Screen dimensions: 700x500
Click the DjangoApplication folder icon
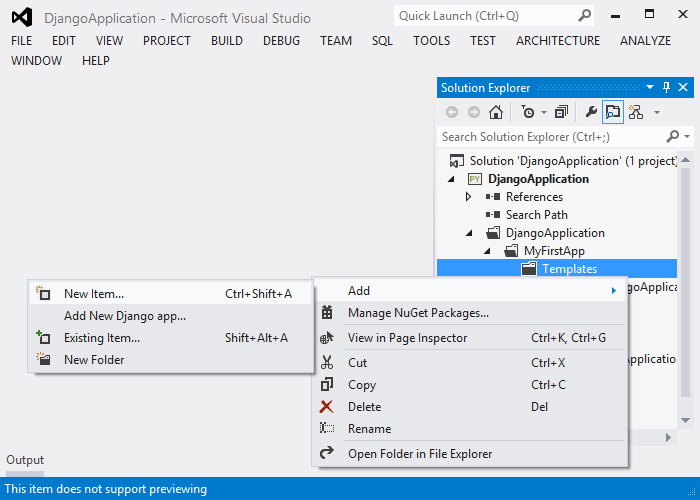493,233
